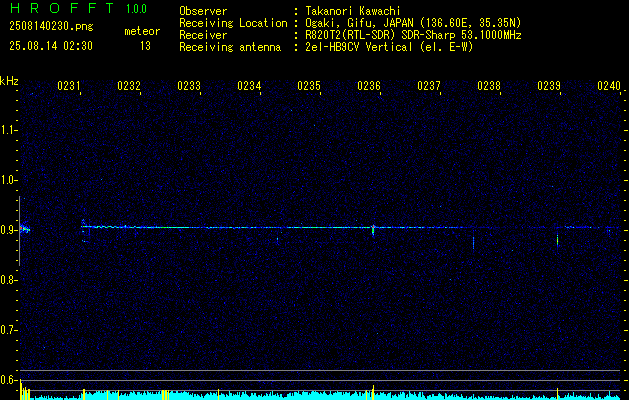Click the Receiver R820T2 SDR-Sharp line
This screenshot has width=629, height=400.
(413, 35)
